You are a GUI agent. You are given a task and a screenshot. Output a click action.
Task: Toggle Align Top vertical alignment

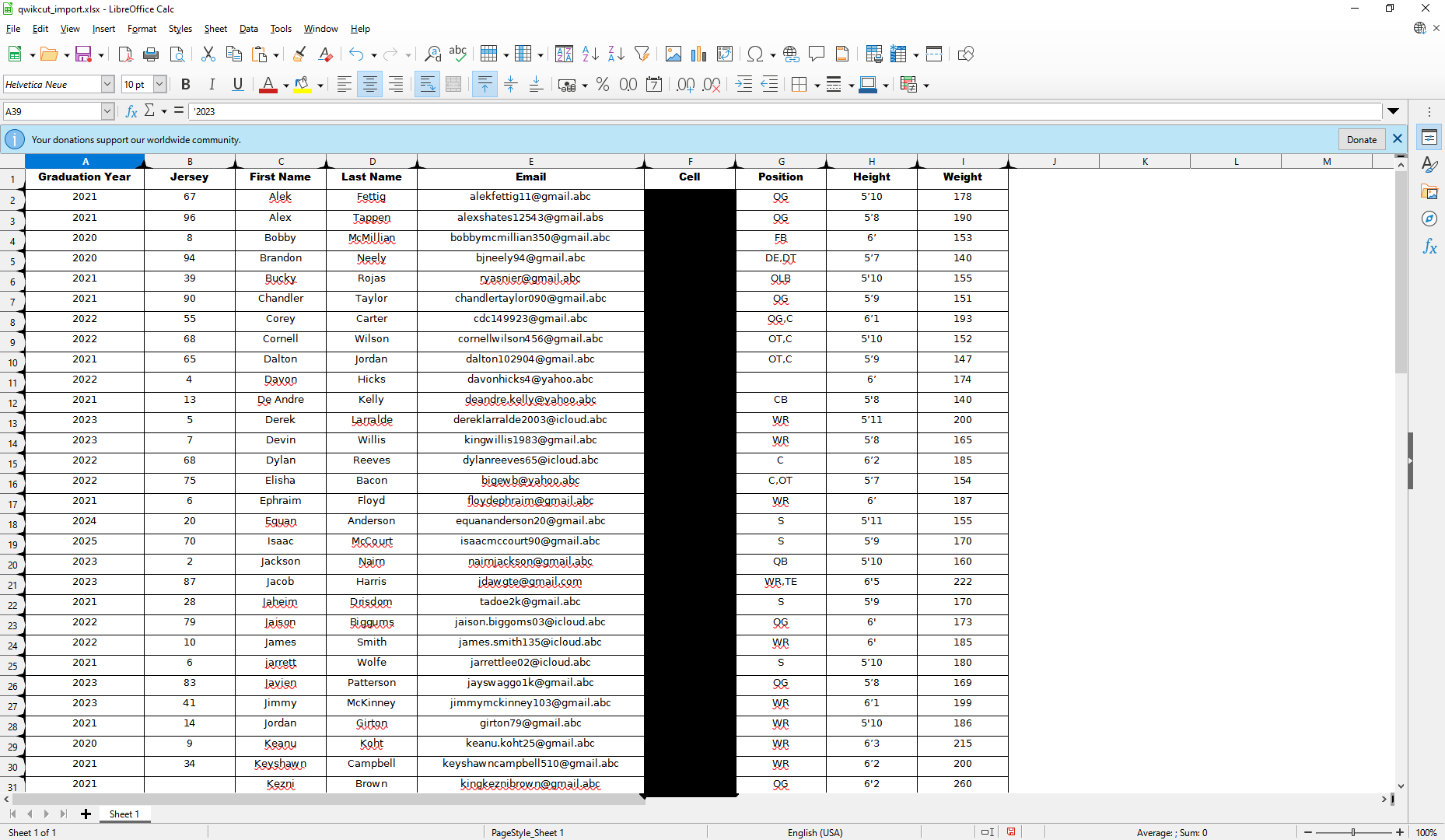tap(485, 85)
